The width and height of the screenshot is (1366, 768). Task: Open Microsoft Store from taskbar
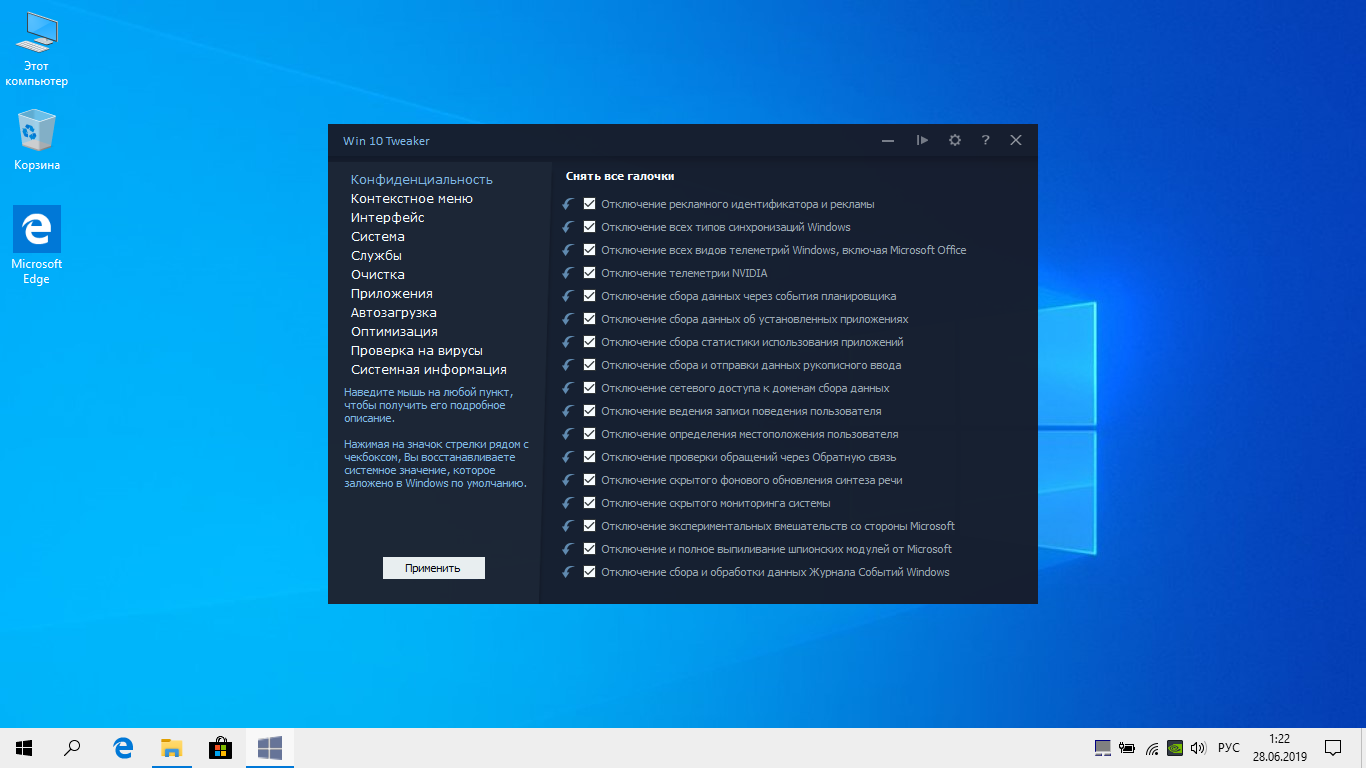220,747
